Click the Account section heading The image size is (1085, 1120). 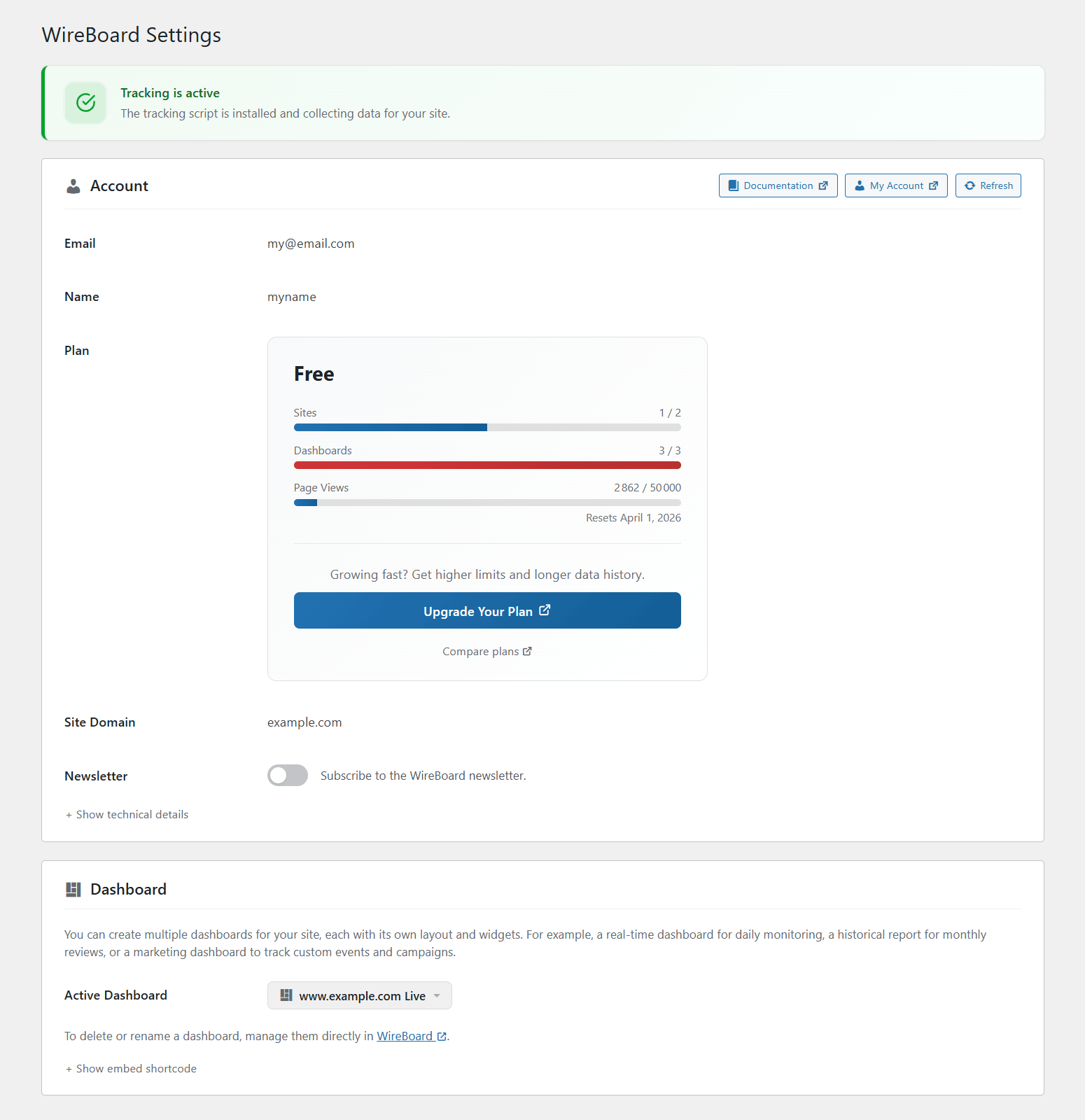(120, 186)
